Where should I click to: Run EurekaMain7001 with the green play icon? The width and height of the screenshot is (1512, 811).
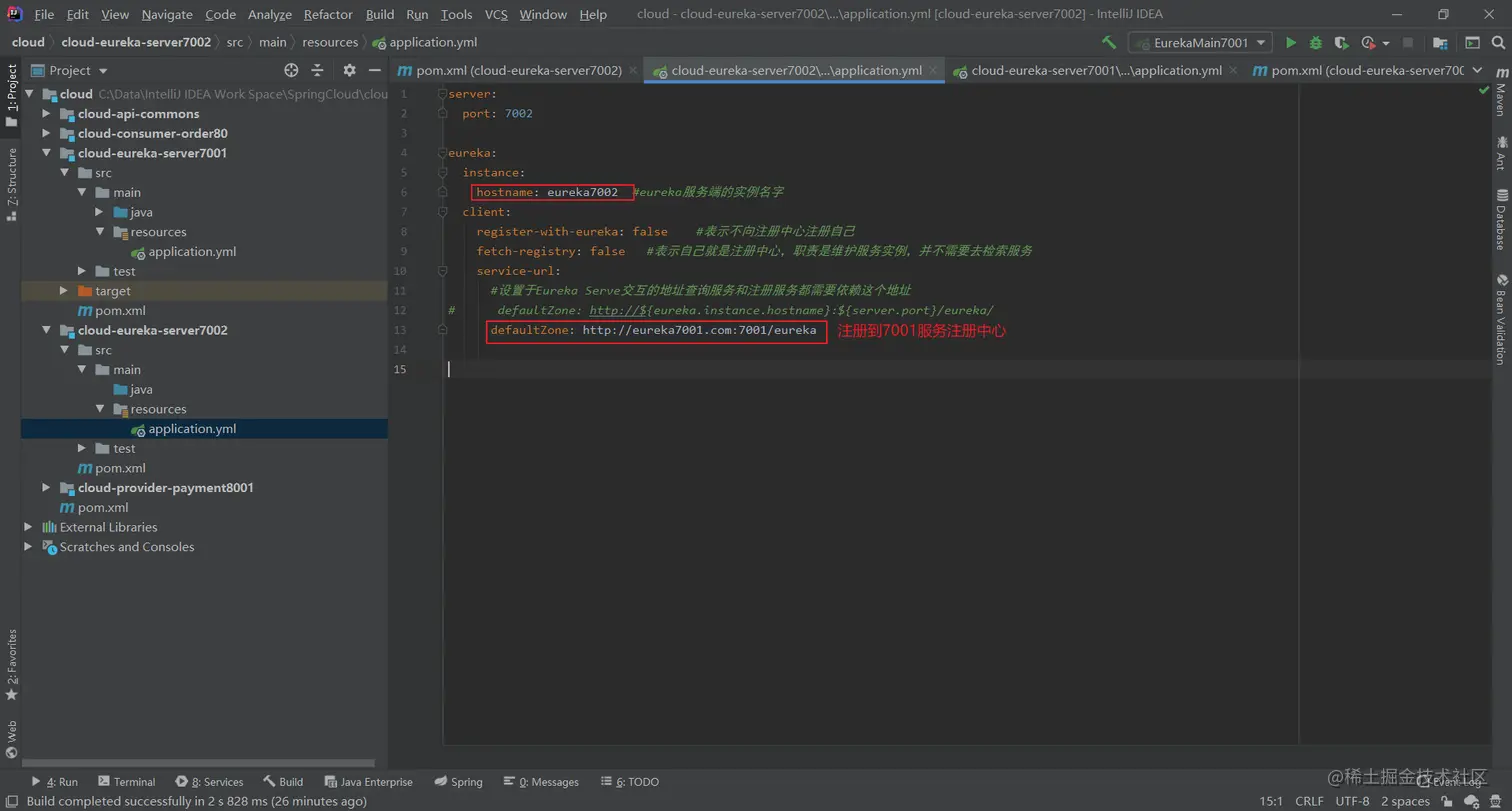(x=1291, y=43)
